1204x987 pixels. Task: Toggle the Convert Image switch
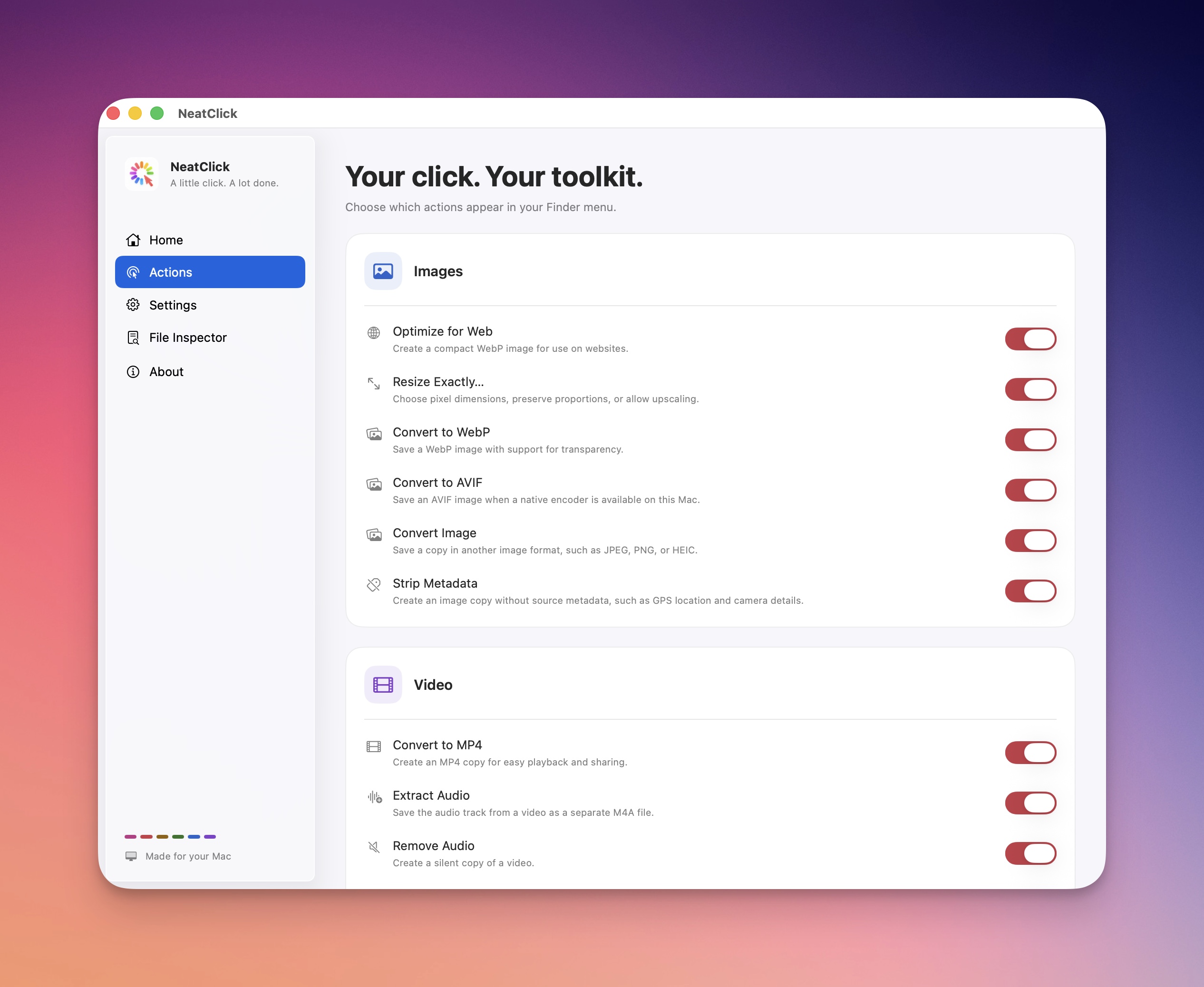tap(1030, 541)
